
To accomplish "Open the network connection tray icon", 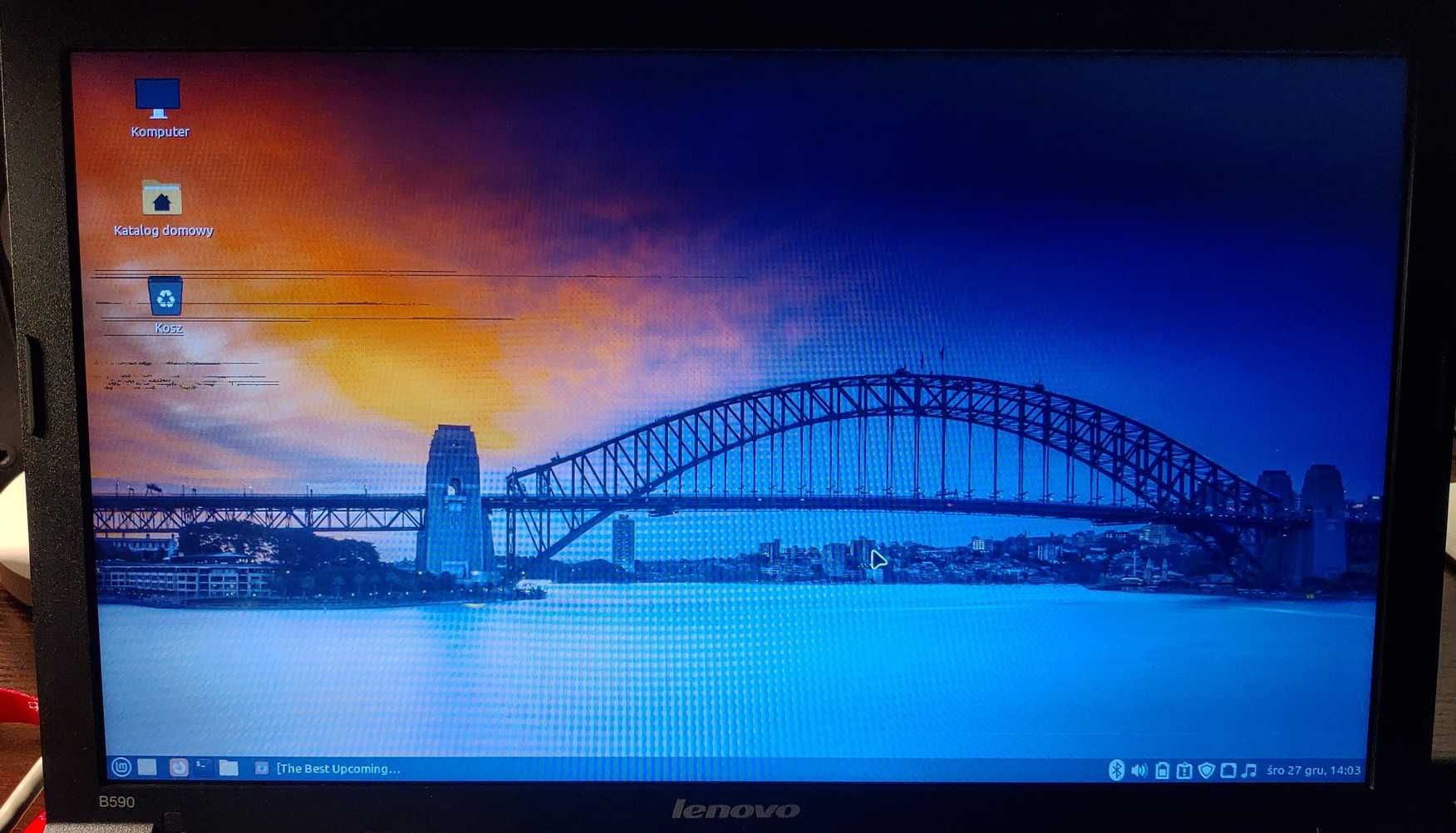I will click(1228, 771).
